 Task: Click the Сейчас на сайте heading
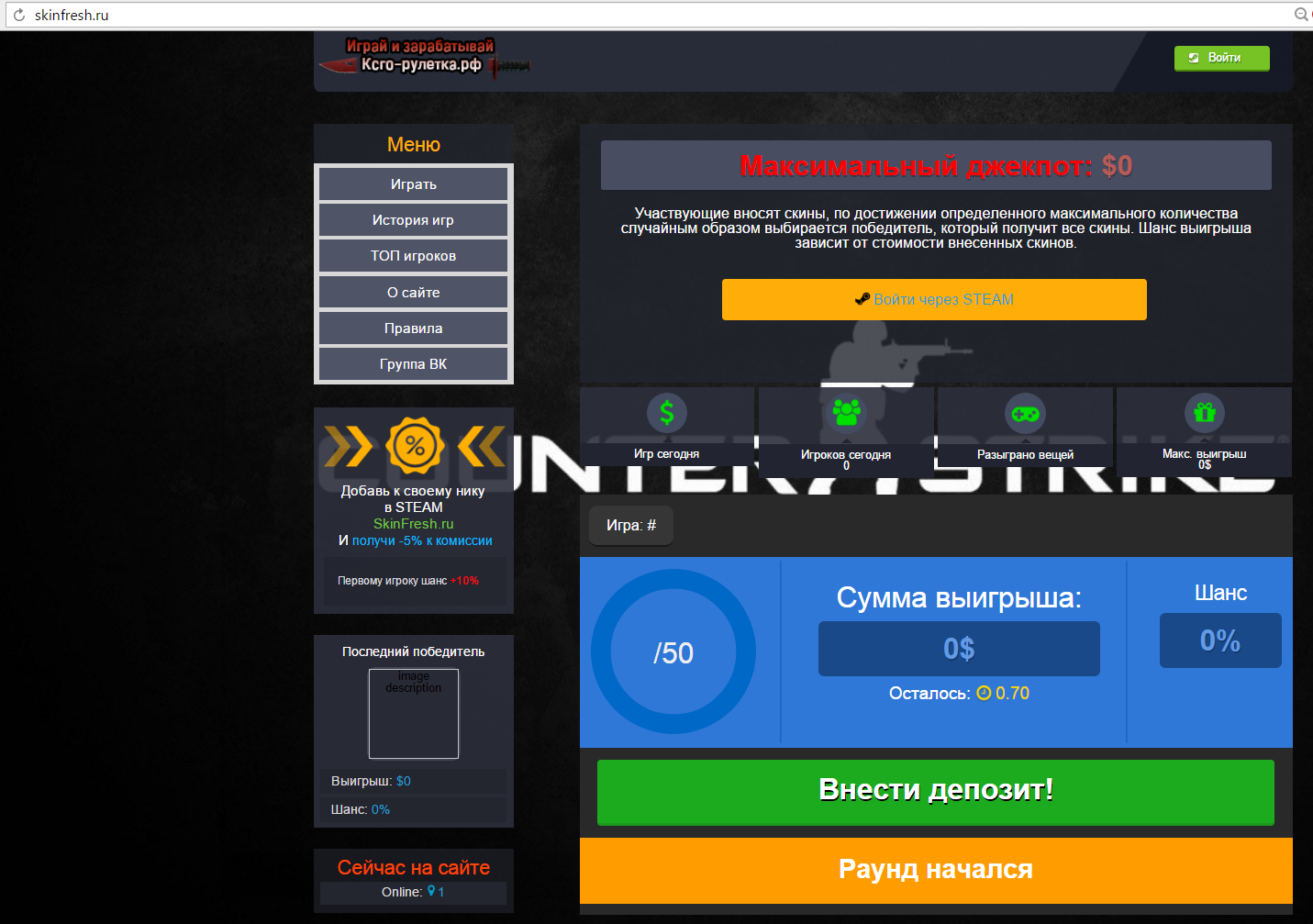[413, 867]
